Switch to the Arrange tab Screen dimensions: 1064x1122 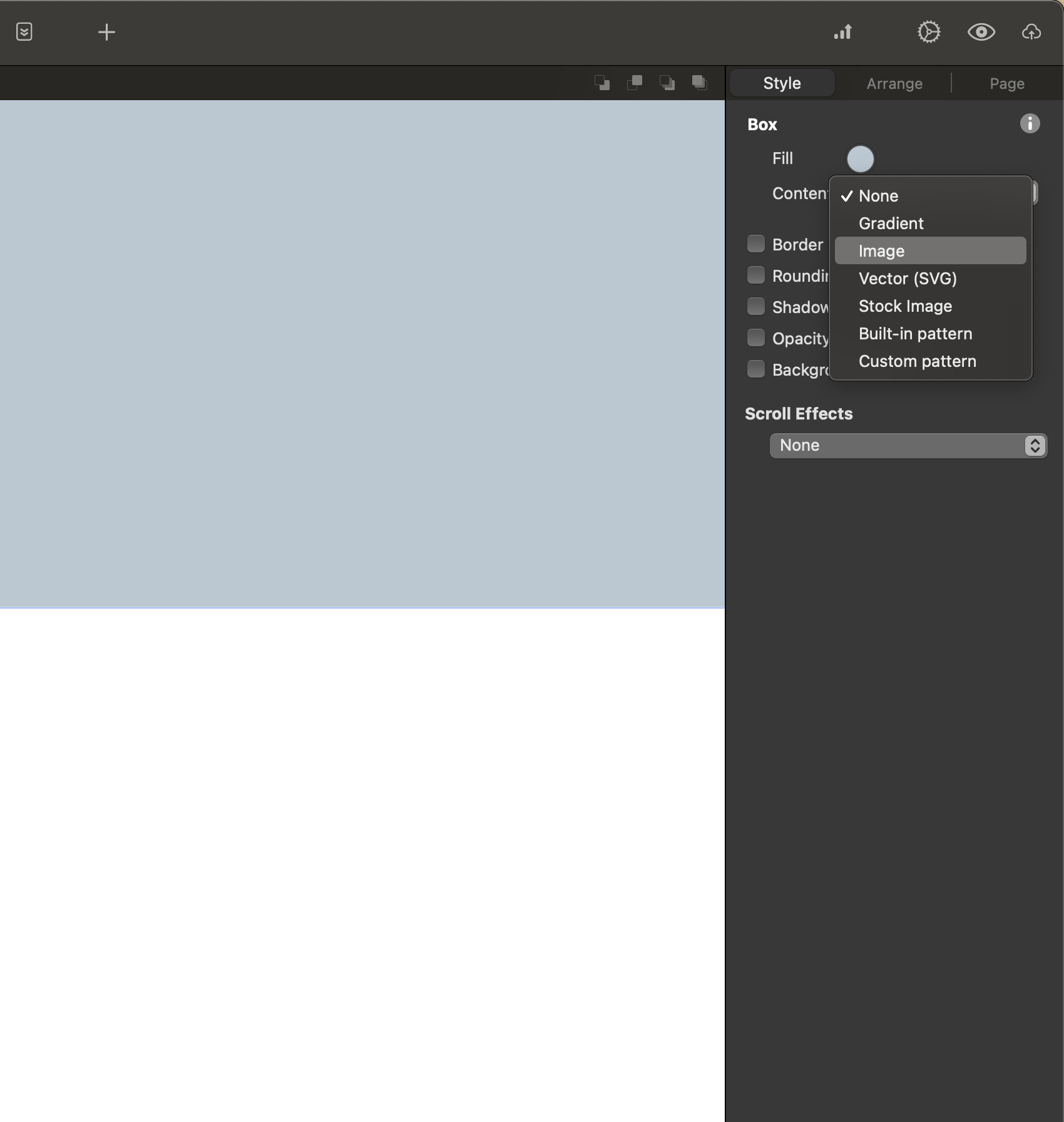pyautogui.click(x=894, y=84)
